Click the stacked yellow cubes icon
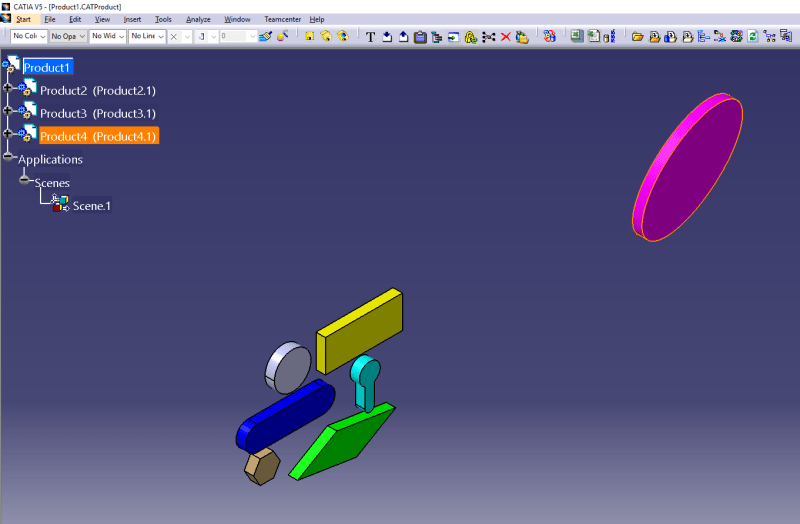Viewport: 800px width, 524px height. tap(326, 36)
